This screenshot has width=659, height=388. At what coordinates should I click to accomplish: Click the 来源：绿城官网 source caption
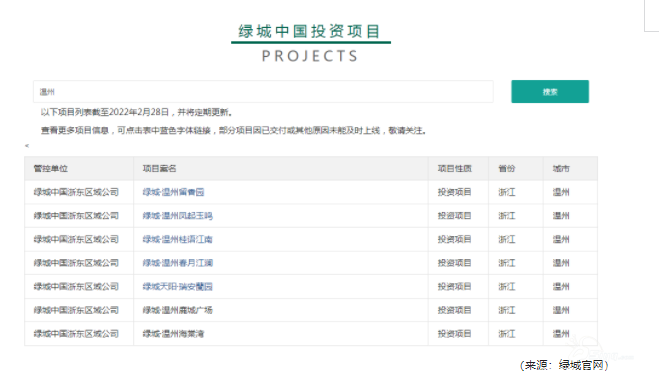(x=564, y=365)
